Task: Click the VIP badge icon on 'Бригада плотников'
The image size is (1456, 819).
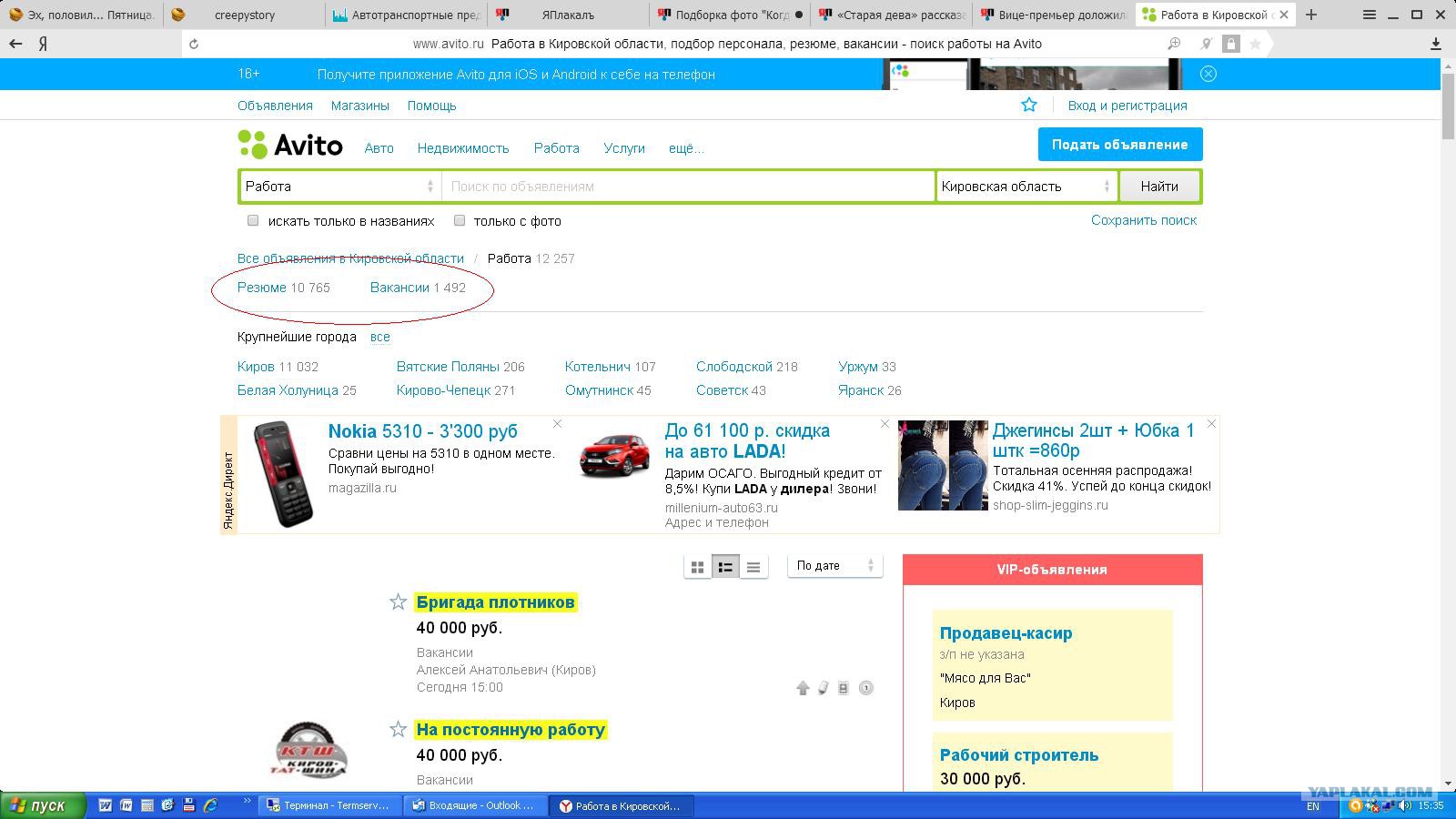Action: tap(844, 688)
